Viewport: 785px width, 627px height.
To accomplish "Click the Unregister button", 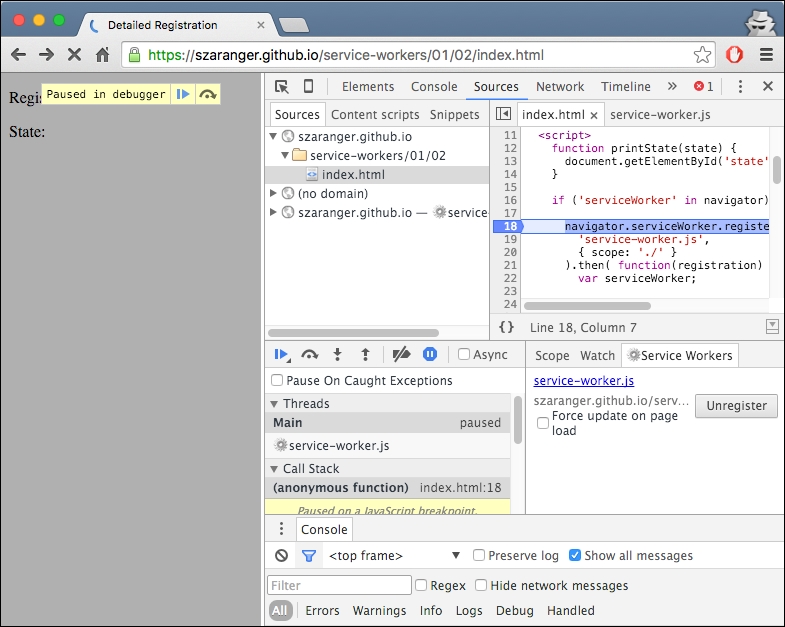I will coord(736,406).
